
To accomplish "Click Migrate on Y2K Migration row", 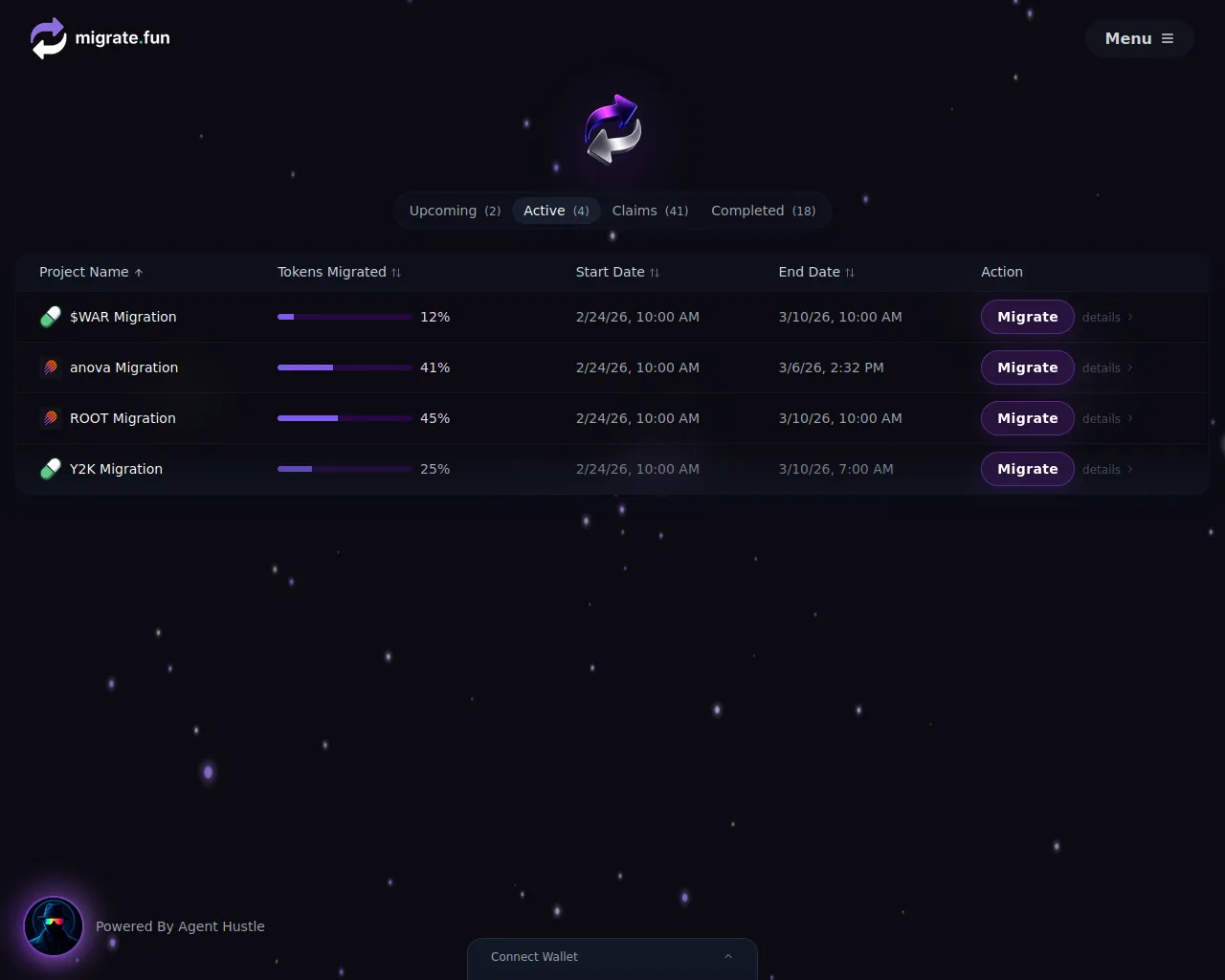I will coord(1027,469).
